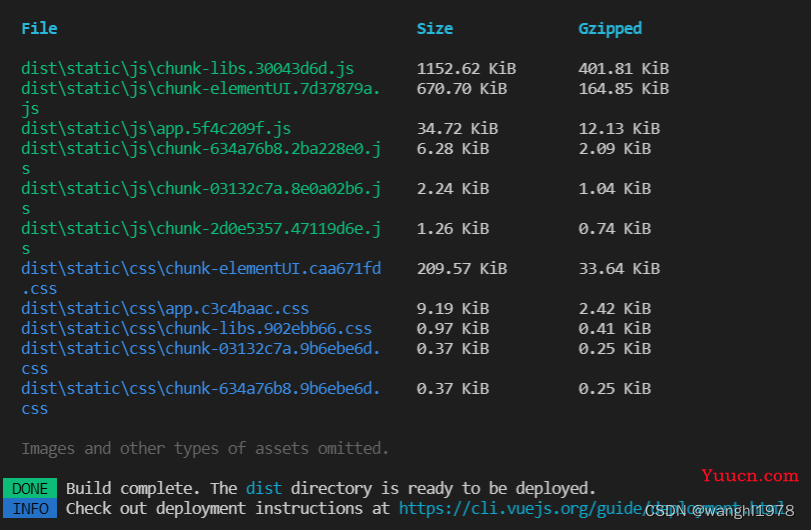Click the green DONE status badge
811x530 pixels.
tap(30, 489)
